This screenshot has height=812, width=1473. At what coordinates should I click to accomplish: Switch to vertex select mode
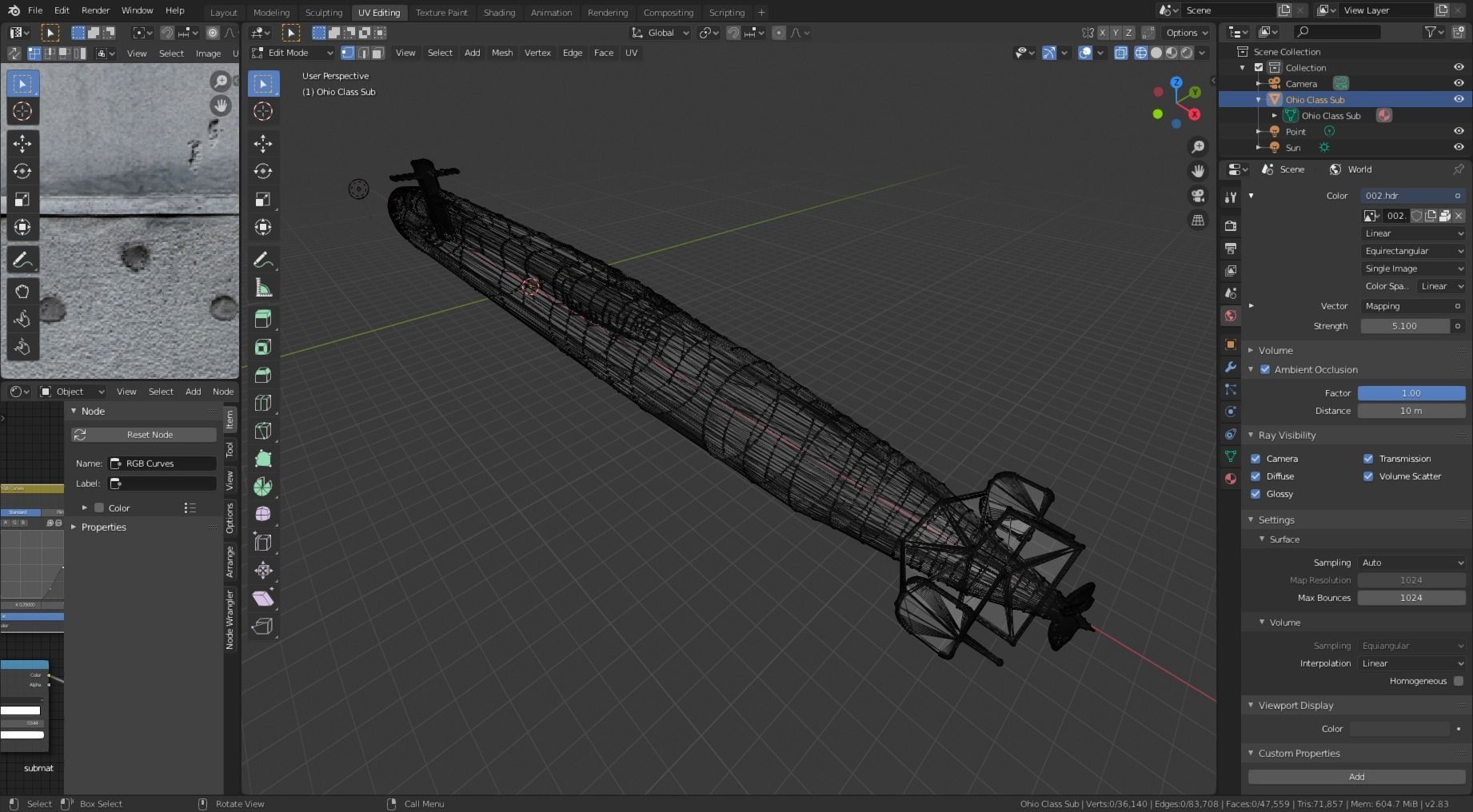348,53
